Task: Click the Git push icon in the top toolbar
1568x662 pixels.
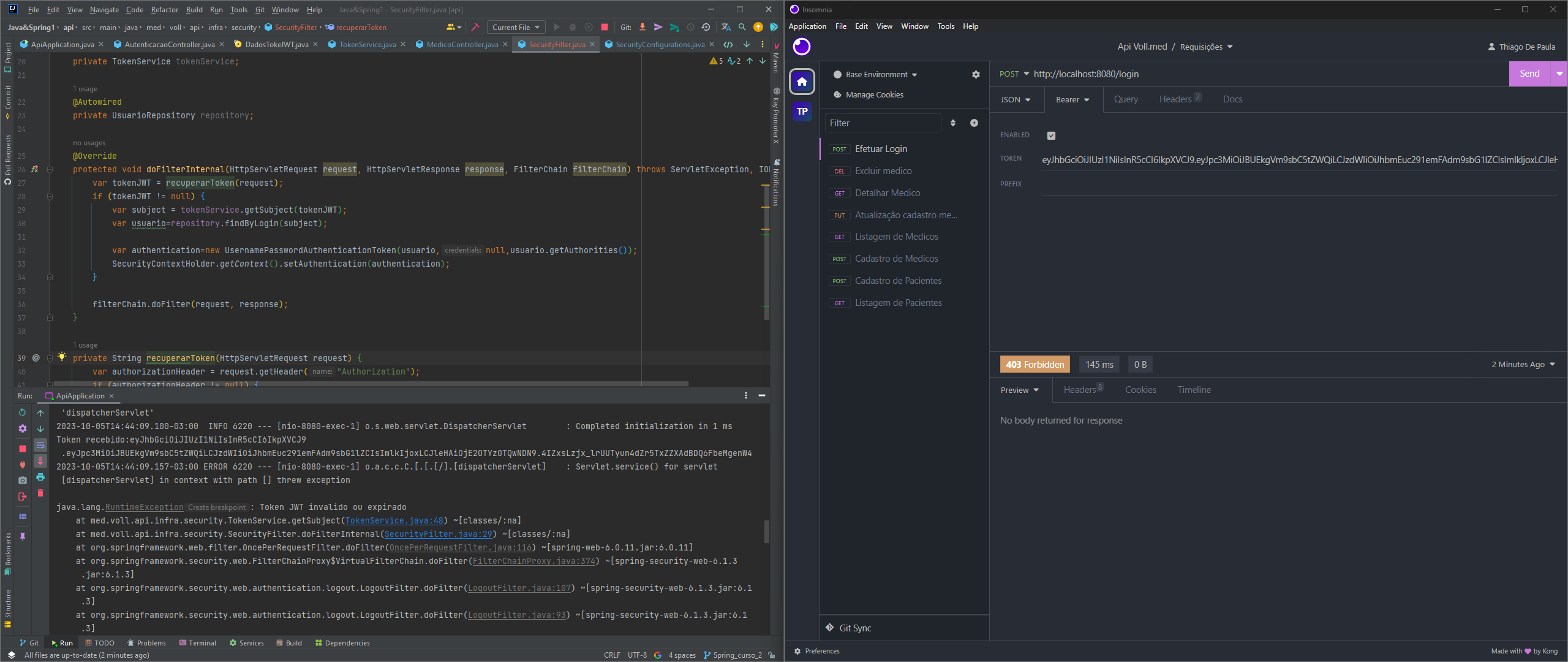Action: 674,27
